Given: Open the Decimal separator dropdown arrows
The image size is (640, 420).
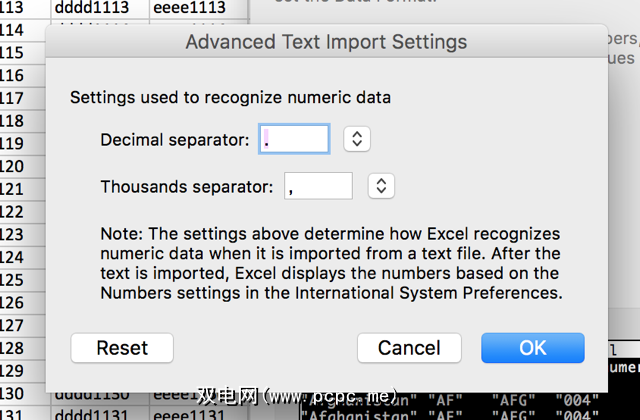Looking at the screenshot, I should point(357,139).
